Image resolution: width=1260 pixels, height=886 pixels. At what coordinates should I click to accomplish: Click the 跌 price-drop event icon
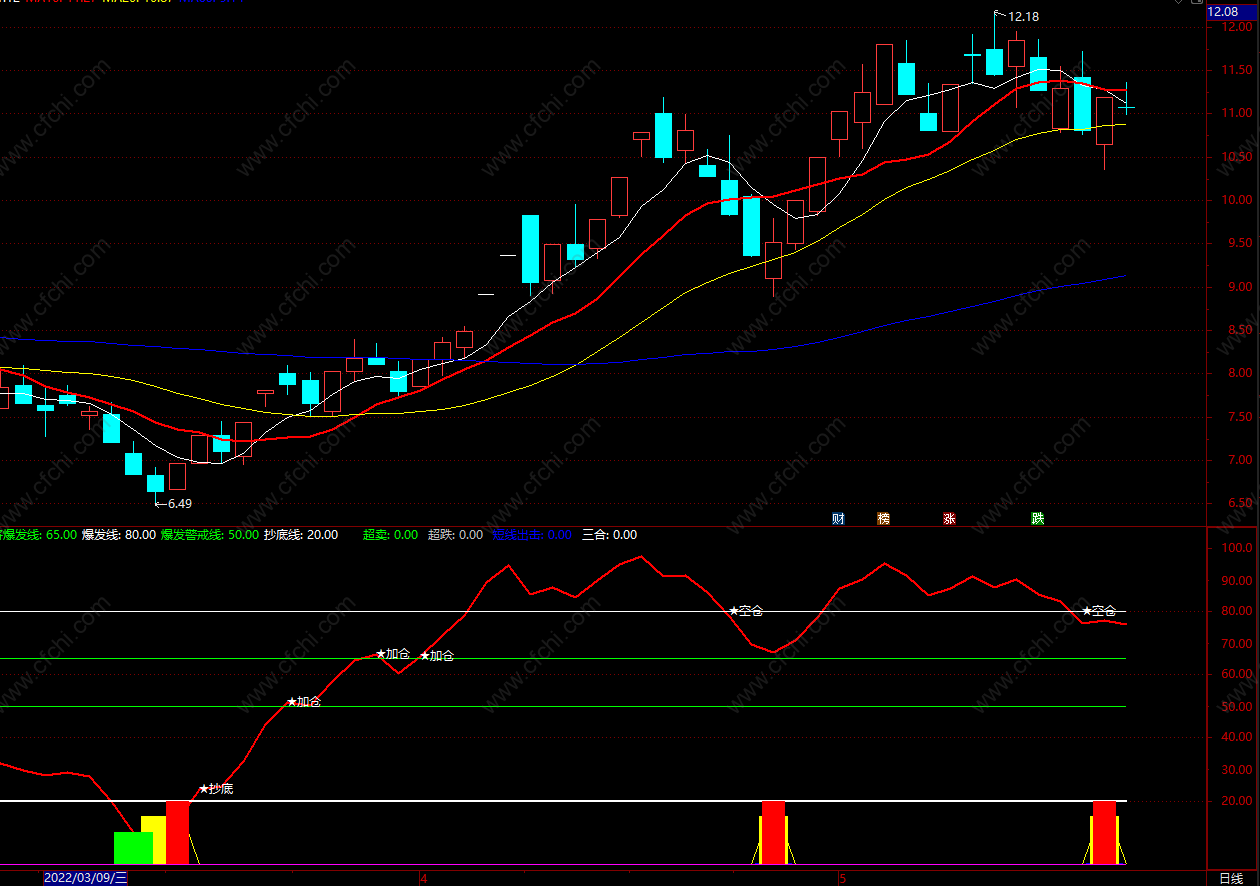tap(1038, 518)
